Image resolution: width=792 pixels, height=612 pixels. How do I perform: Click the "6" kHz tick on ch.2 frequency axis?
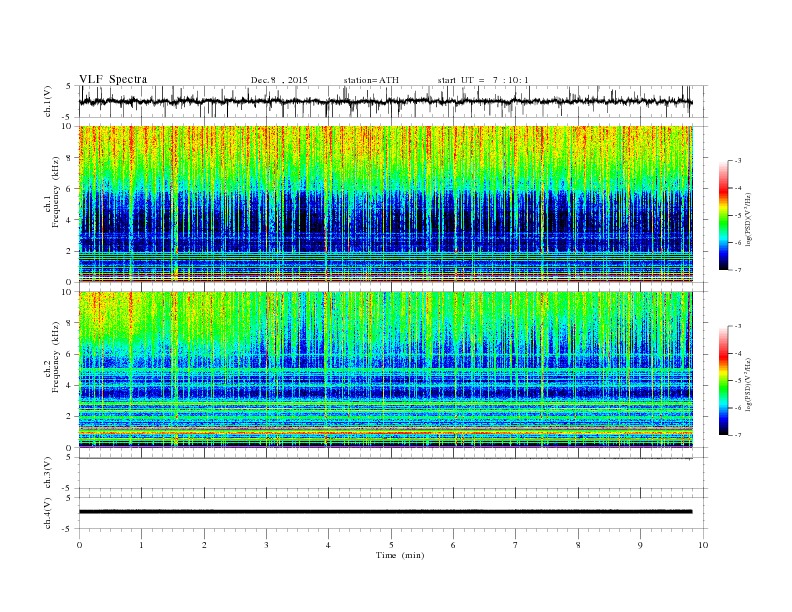pyautogui.click(x=70, y=354)
